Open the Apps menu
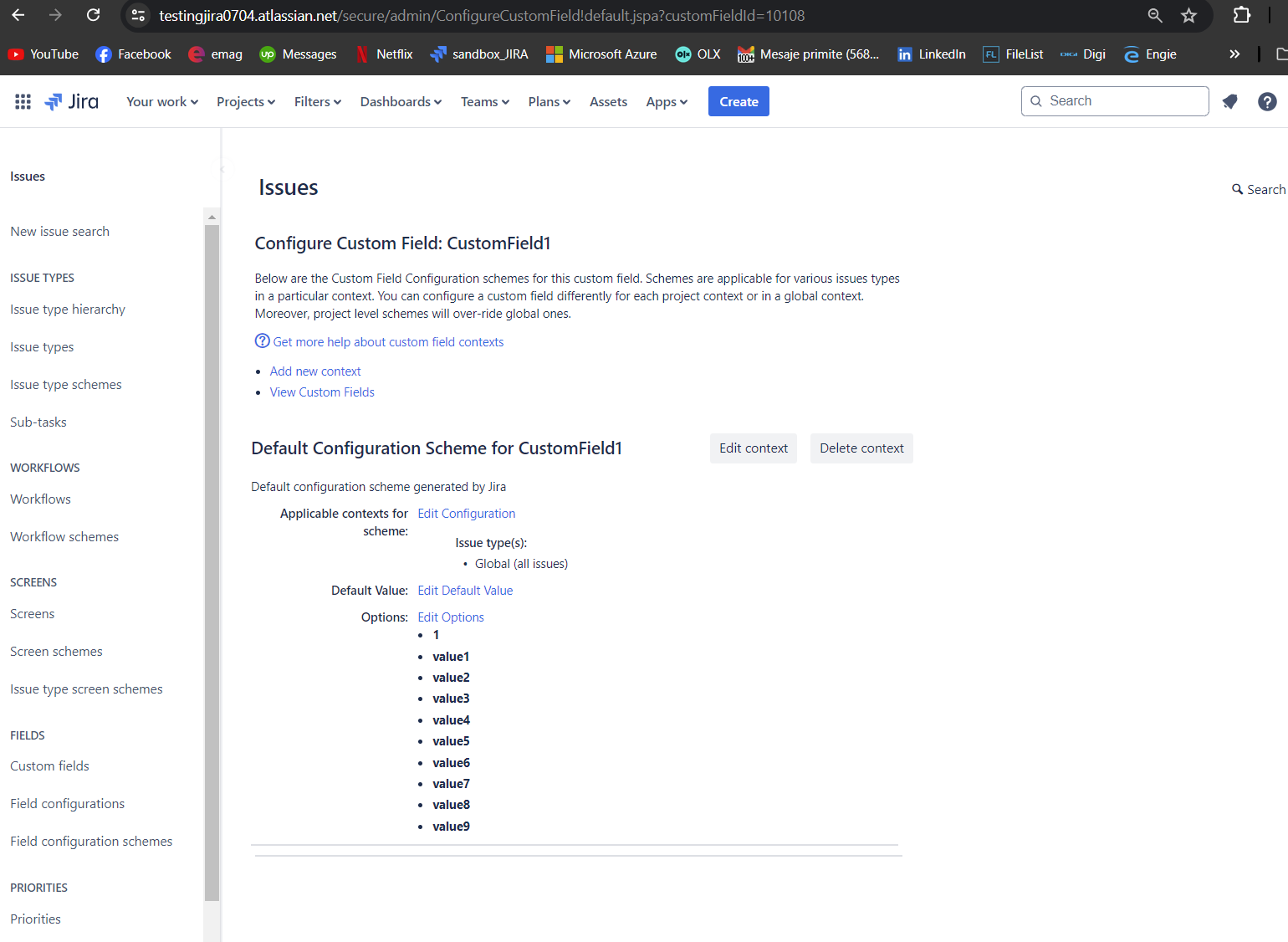This screenshot has width=1288, height=942. pyautogui.click(x=666, y=101)
